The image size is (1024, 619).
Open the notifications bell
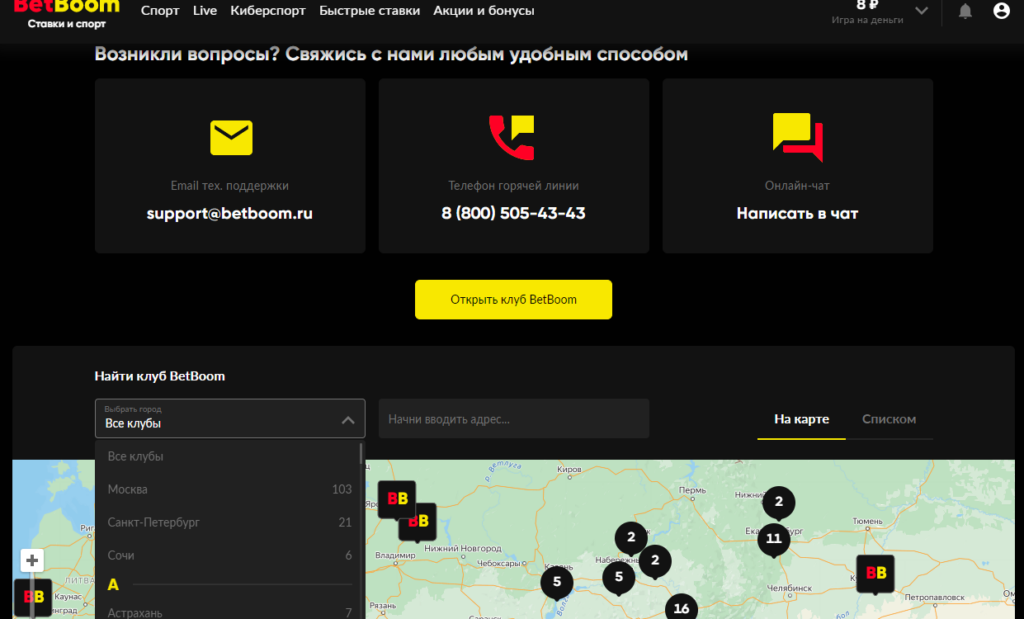(965, 11)
